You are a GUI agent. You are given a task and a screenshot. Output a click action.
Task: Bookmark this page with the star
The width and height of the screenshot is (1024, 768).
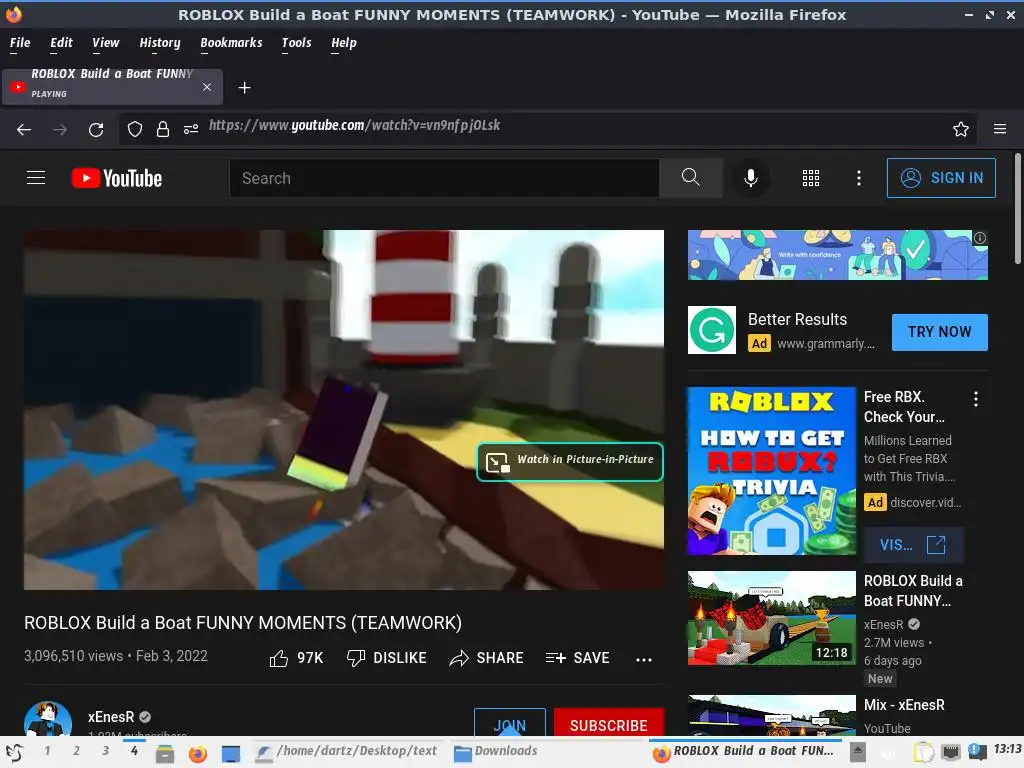click(961, 129)
